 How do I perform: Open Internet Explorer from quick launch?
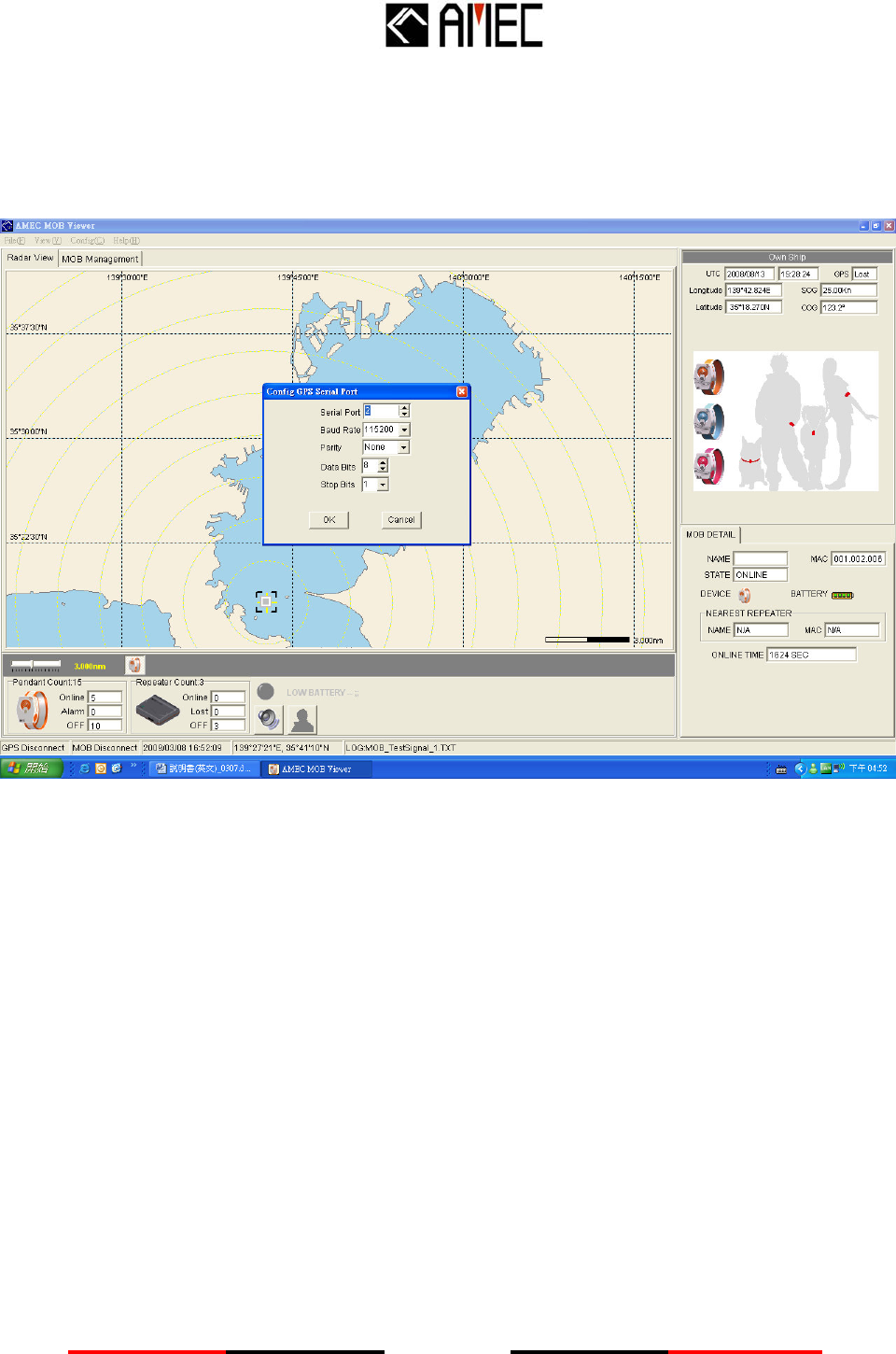[x=85, y=769]
